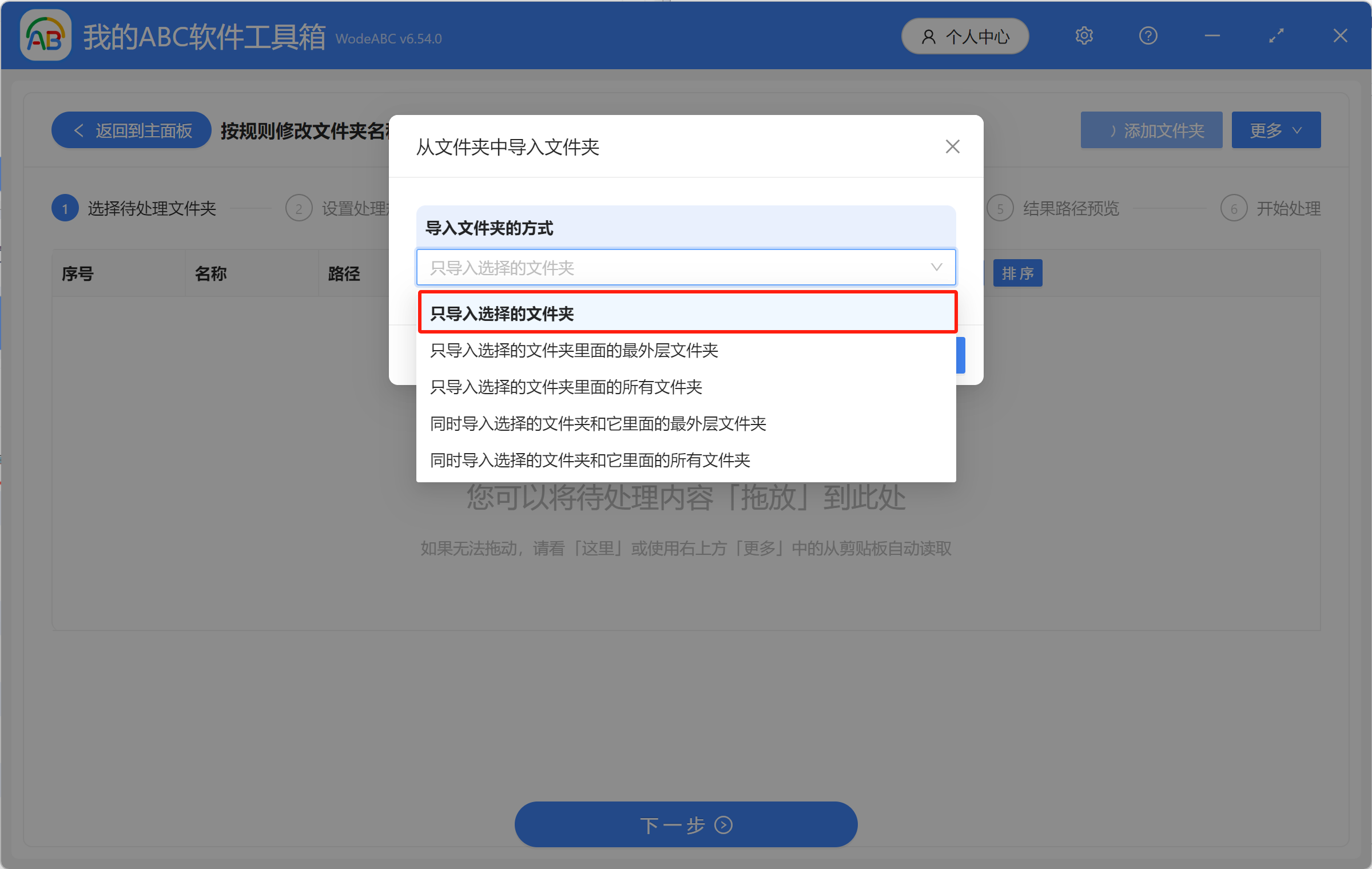Open settings via the gear icon
This screenshot has height=869, width=1372.
point(1084,35)
